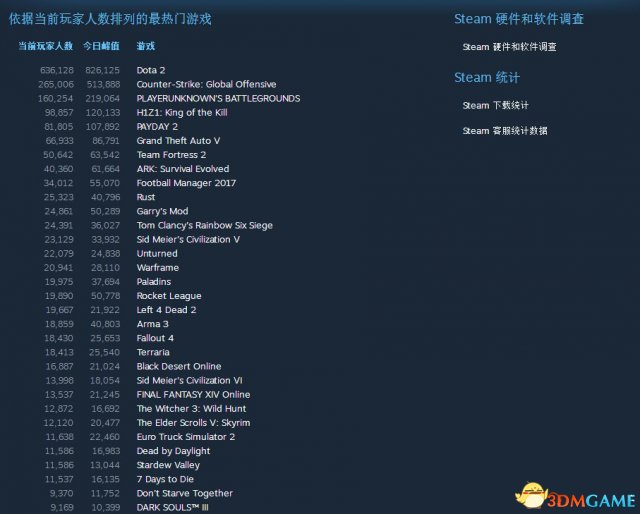Click current player count 66,933
640x514 pixels.
60,140
